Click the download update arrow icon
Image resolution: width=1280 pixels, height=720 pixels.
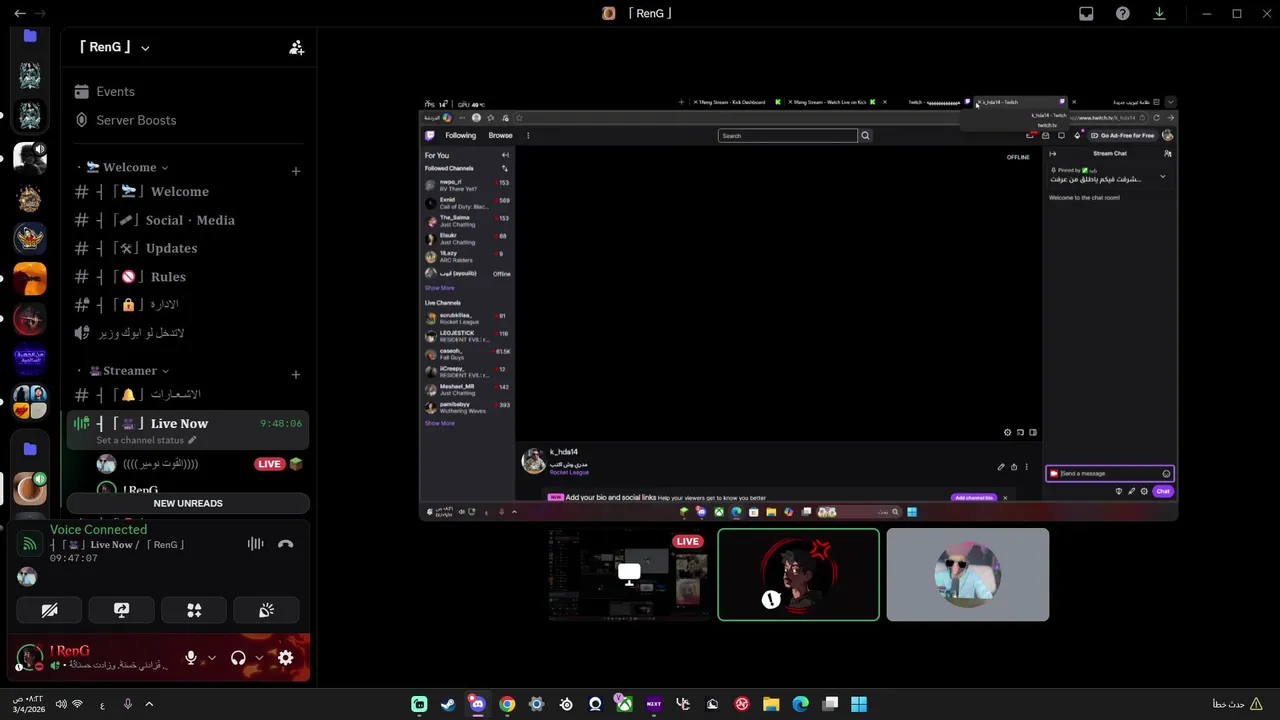point(1159,14)
